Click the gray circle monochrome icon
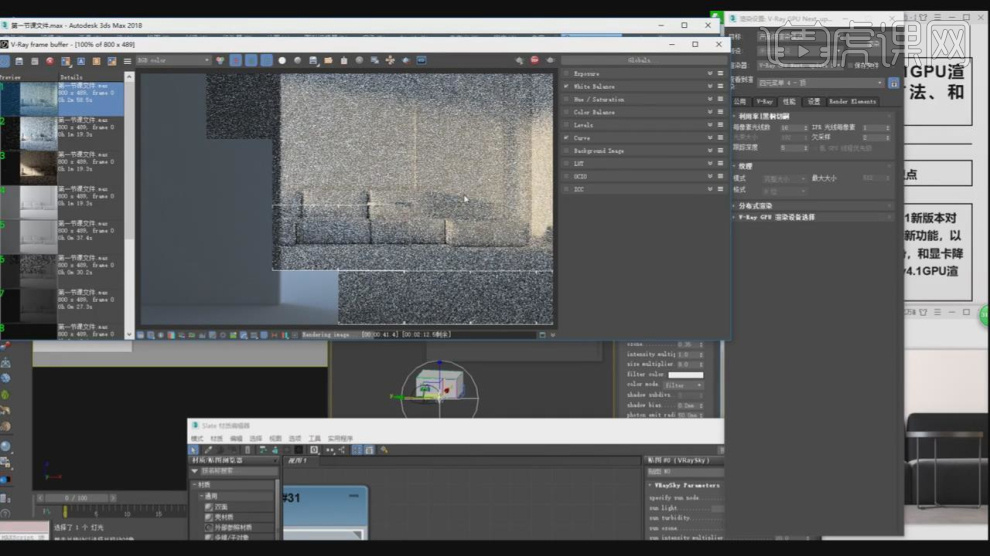This screenshot has height=556, width=990. [x=297, y=61]
